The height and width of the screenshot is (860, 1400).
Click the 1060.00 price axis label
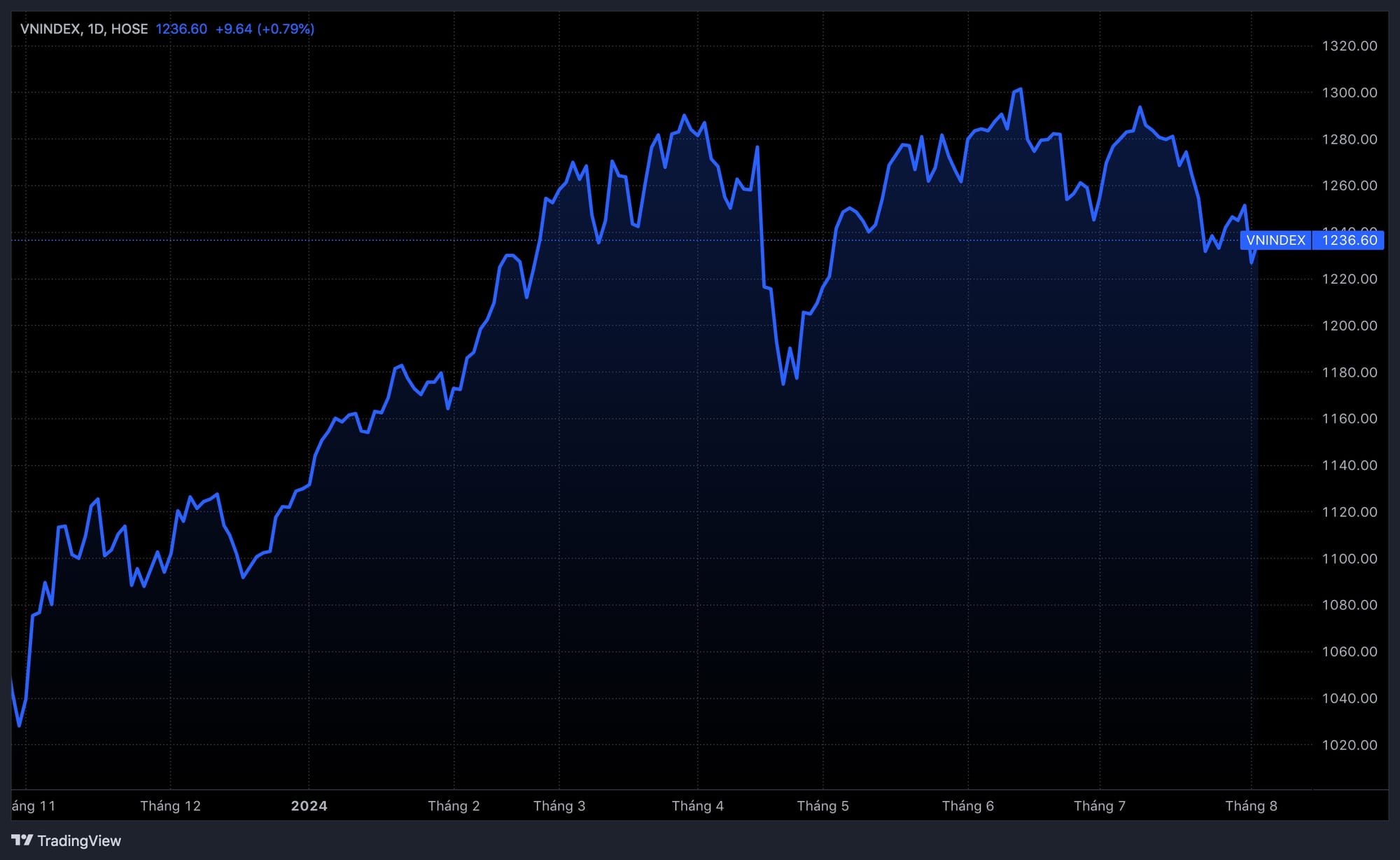click(1349, 652)
